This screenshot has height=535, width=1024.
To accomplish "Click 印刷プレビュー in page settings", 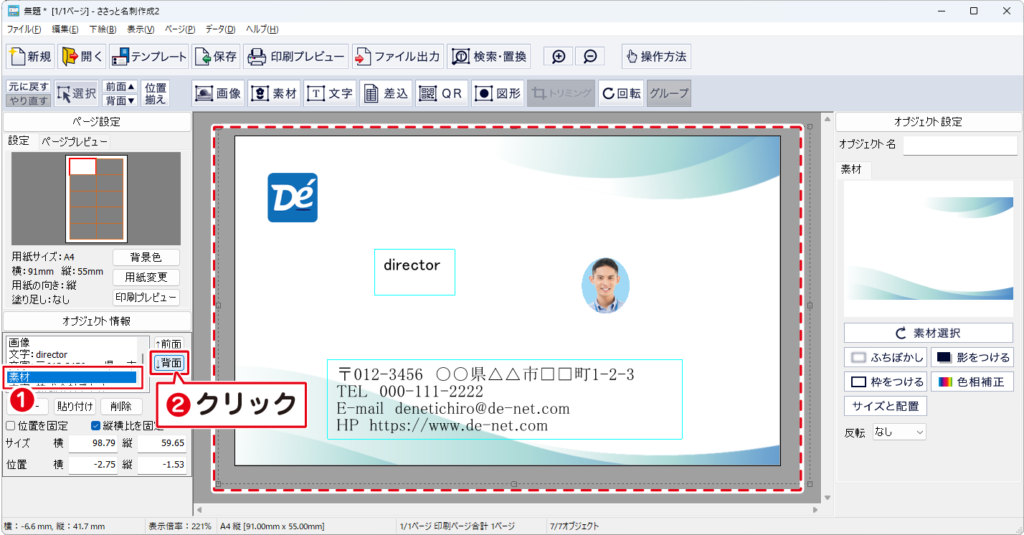I will pyautogui.click(x=146, y=297).
